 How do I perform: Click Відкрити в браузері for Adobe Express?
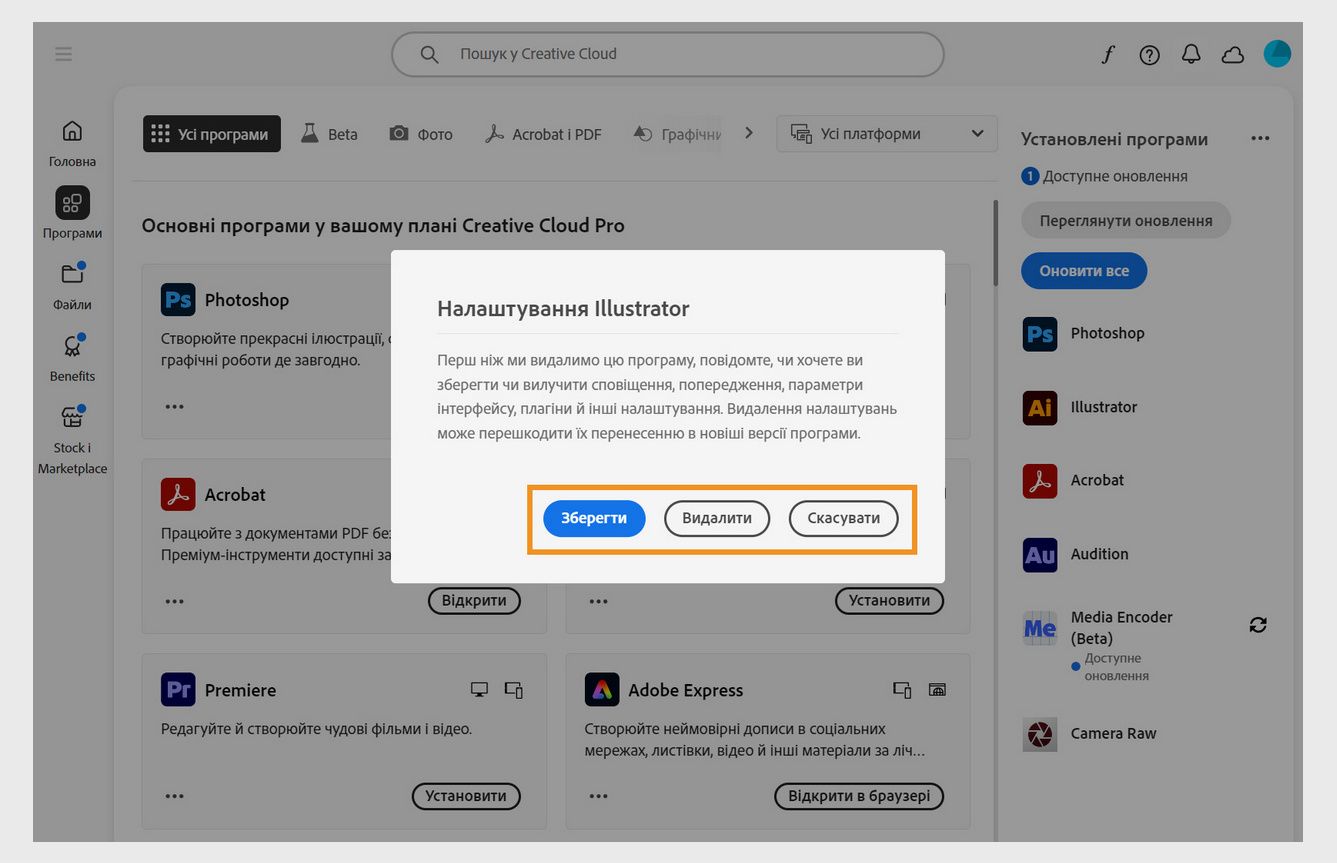point(859,797)
